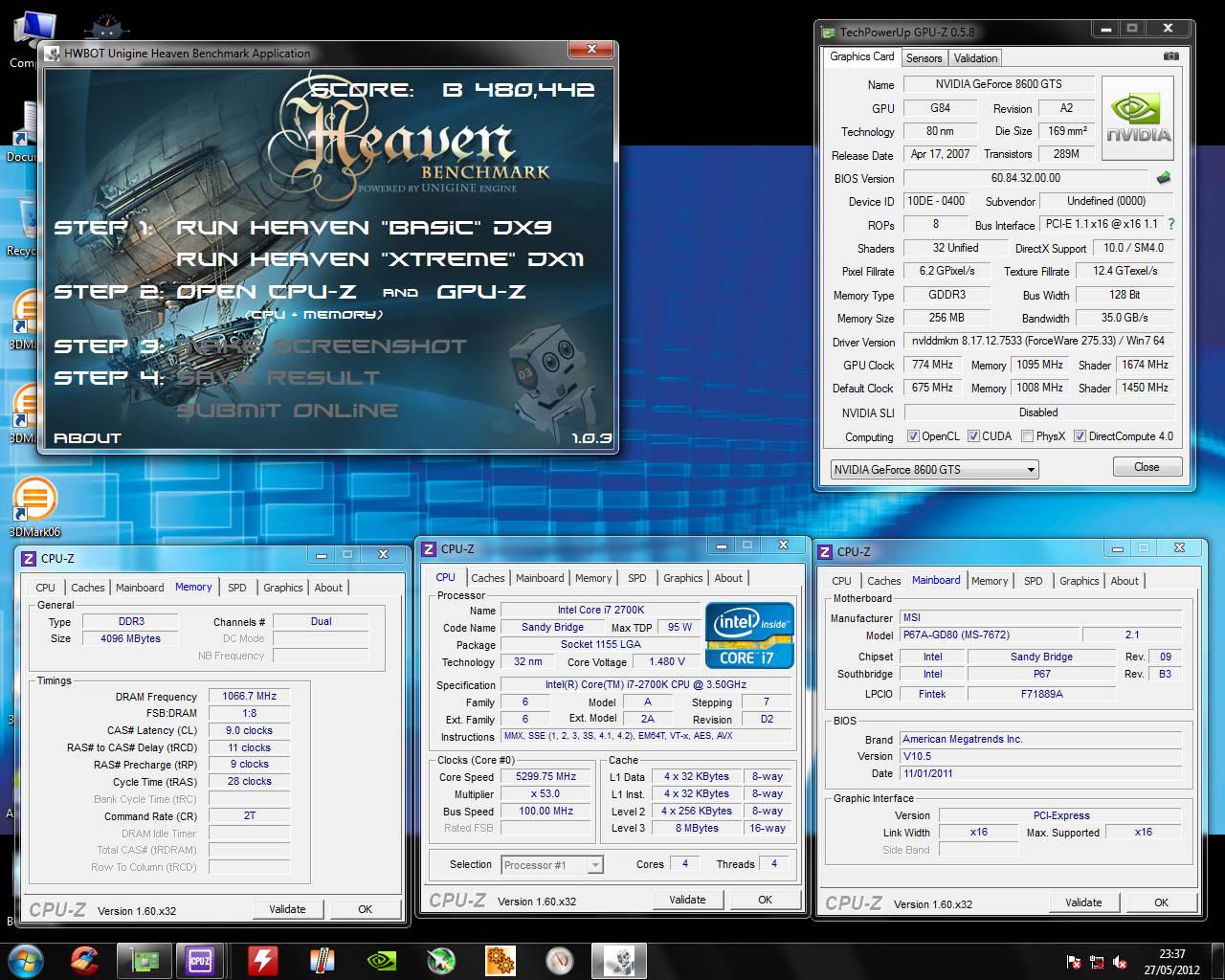Open the red lightning bolt taskbar icon

coord(262,961)
